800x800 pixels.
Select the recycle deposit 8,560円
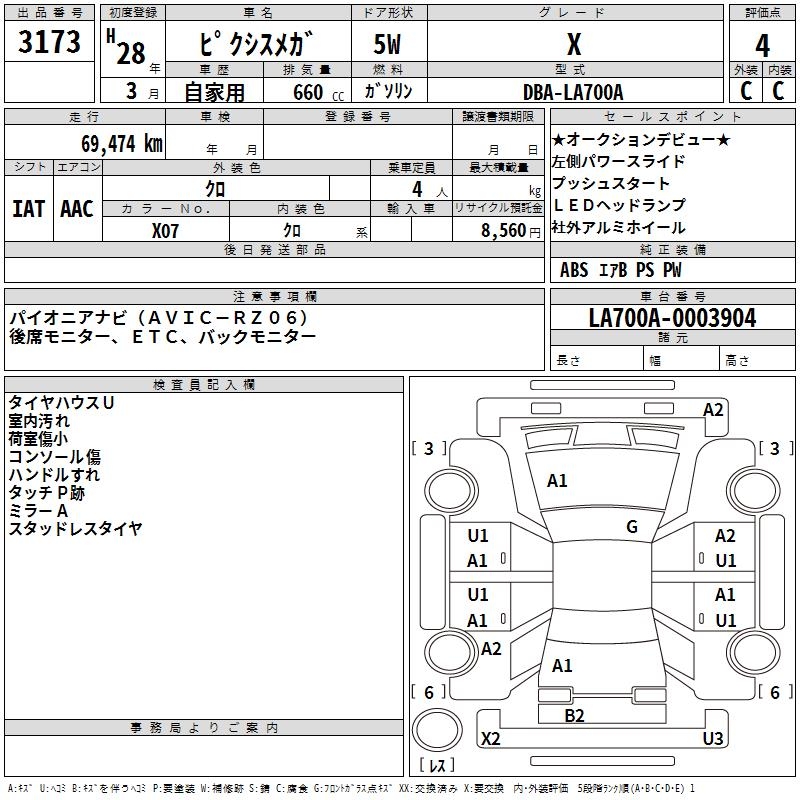pos(511,231)
